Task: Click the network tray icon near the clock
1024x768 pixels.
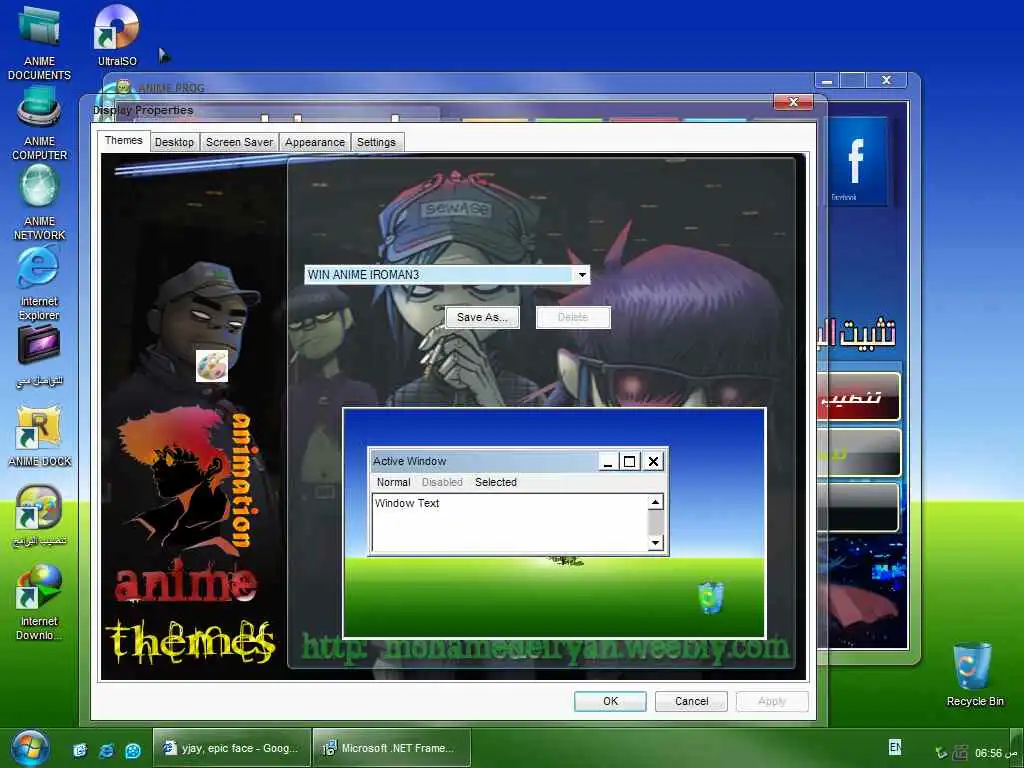Action: pos(959,753)
